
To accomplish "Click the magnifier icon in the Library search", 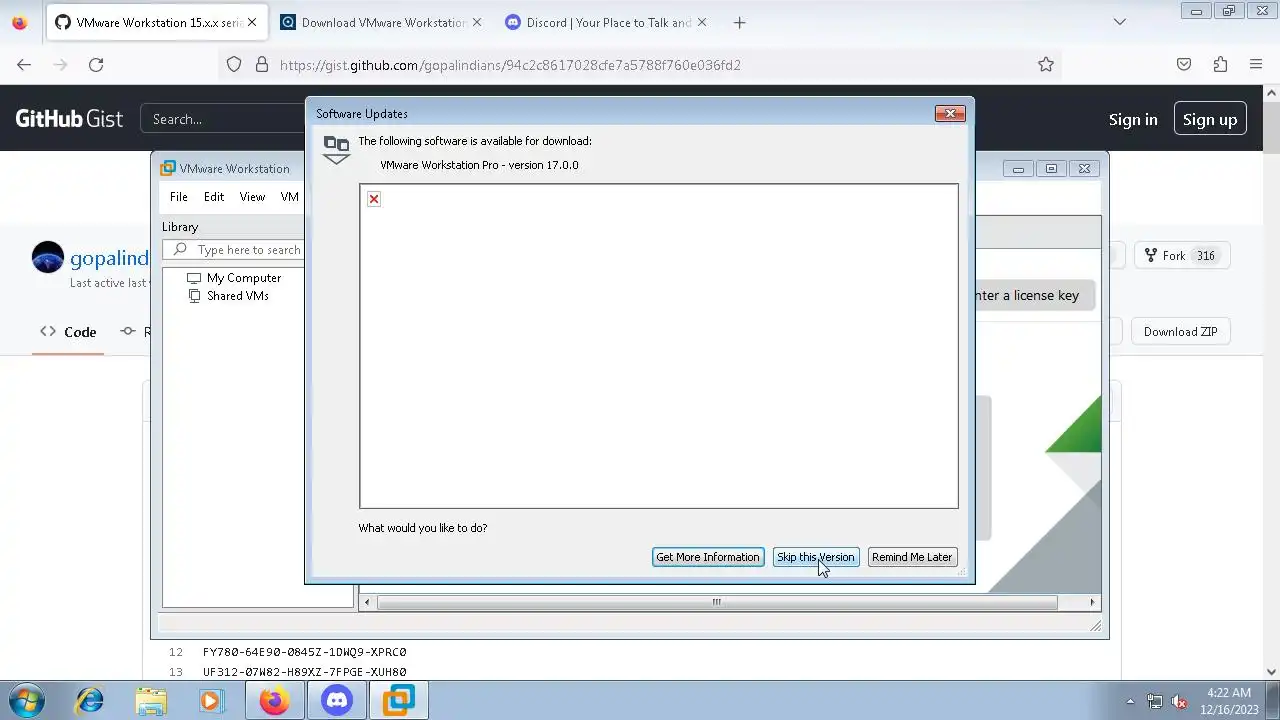I will pyautogui.click(x=180, y=250).
